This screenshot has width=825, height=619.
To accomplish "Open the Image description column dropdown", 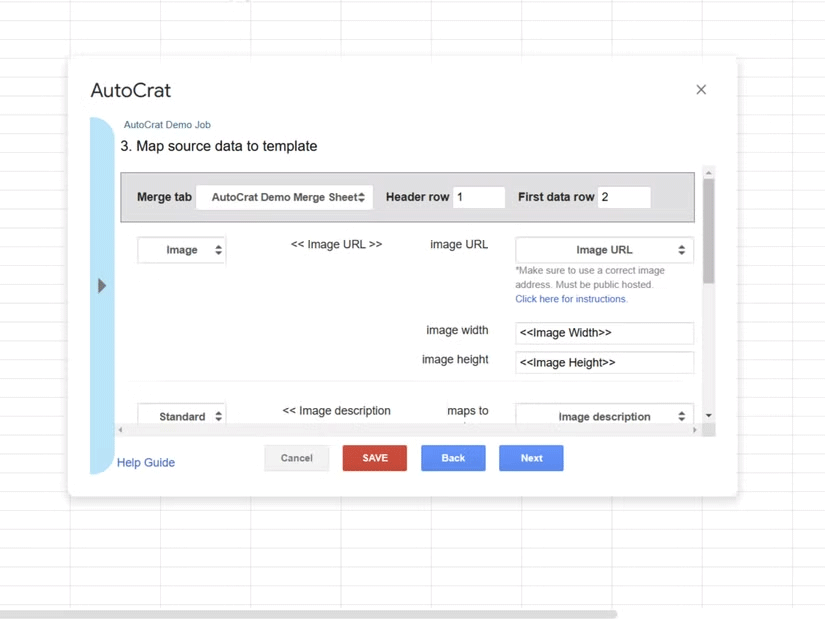I will (x=604, y=416).
